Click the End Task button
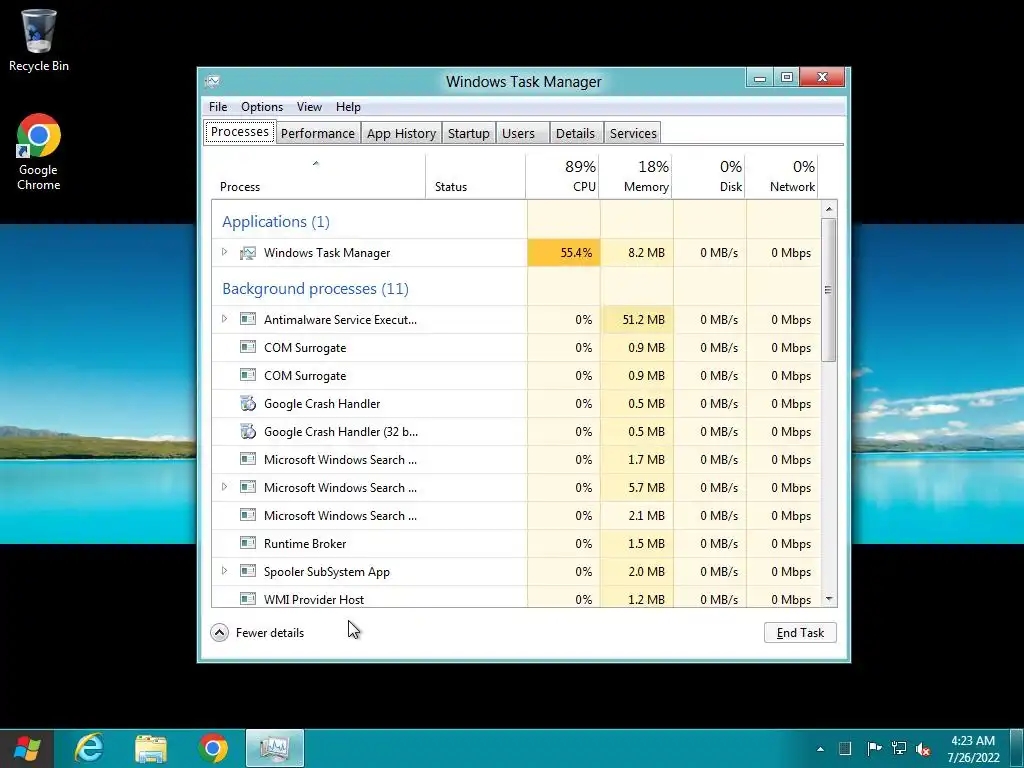The image size is (1024, 768). point(800,632)
